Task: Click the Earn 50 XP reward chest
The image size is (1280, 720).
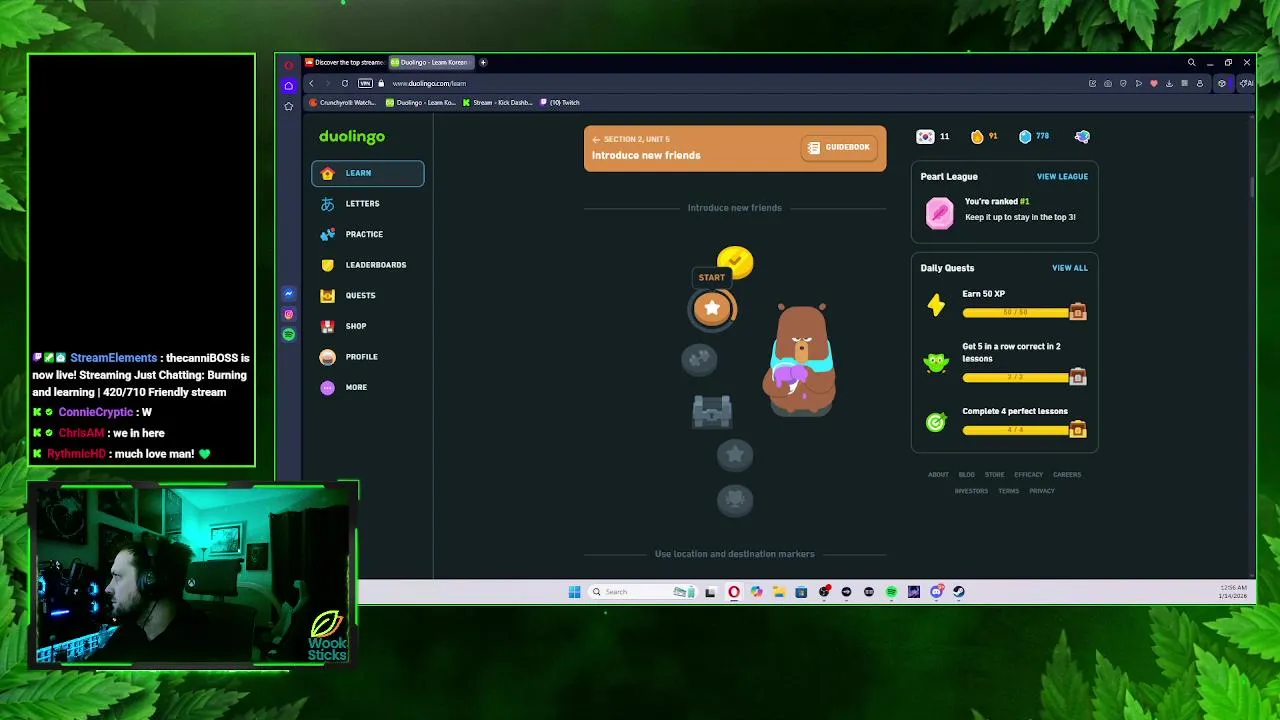Action: 1077,312
